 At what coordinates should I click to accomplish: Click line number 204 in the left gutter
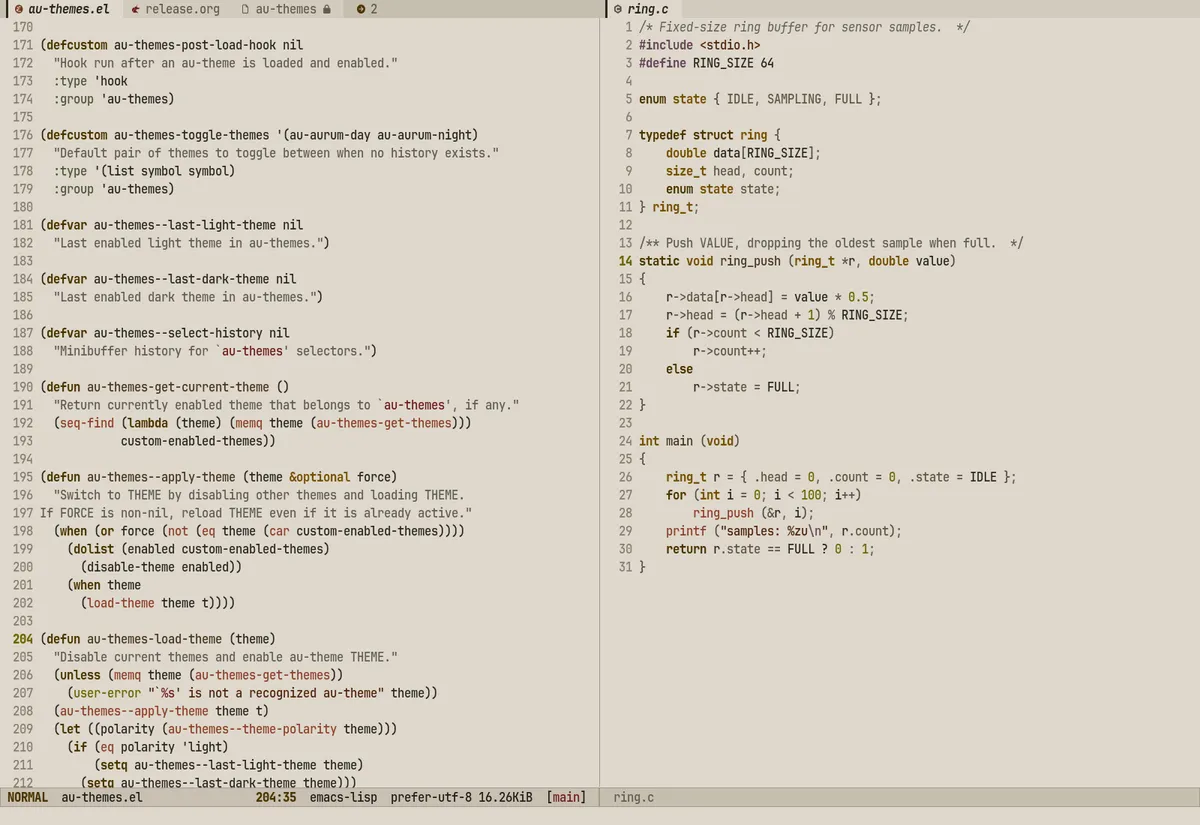click(x=23, y=639)
